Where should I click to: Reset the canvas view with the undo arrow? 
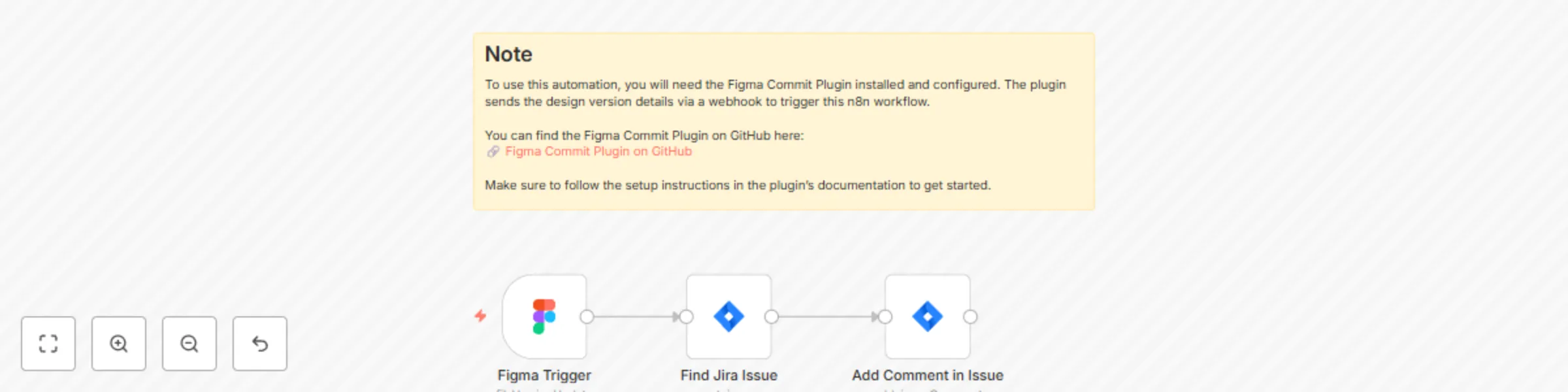coord(259,344)
